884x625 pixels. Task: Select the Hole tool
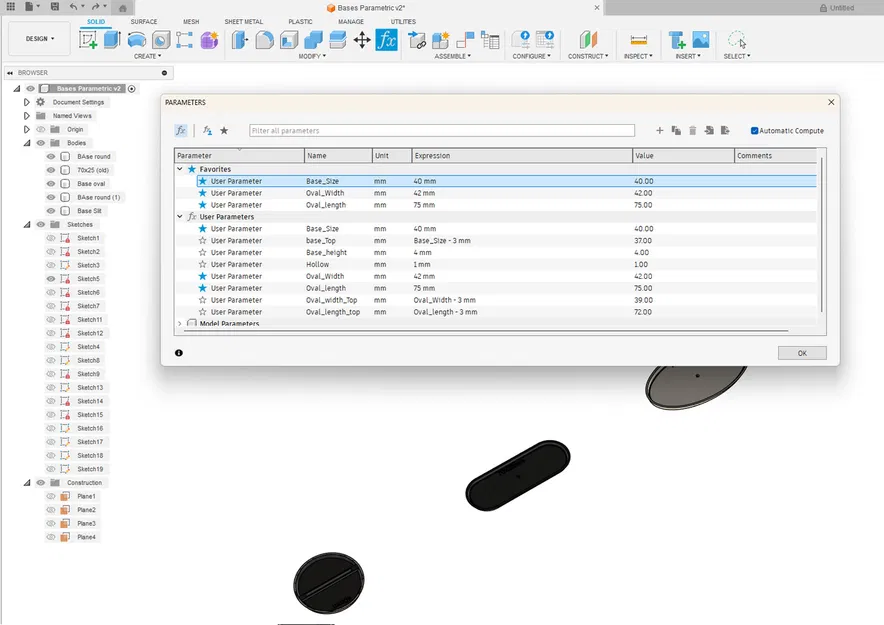pos(161,40)
